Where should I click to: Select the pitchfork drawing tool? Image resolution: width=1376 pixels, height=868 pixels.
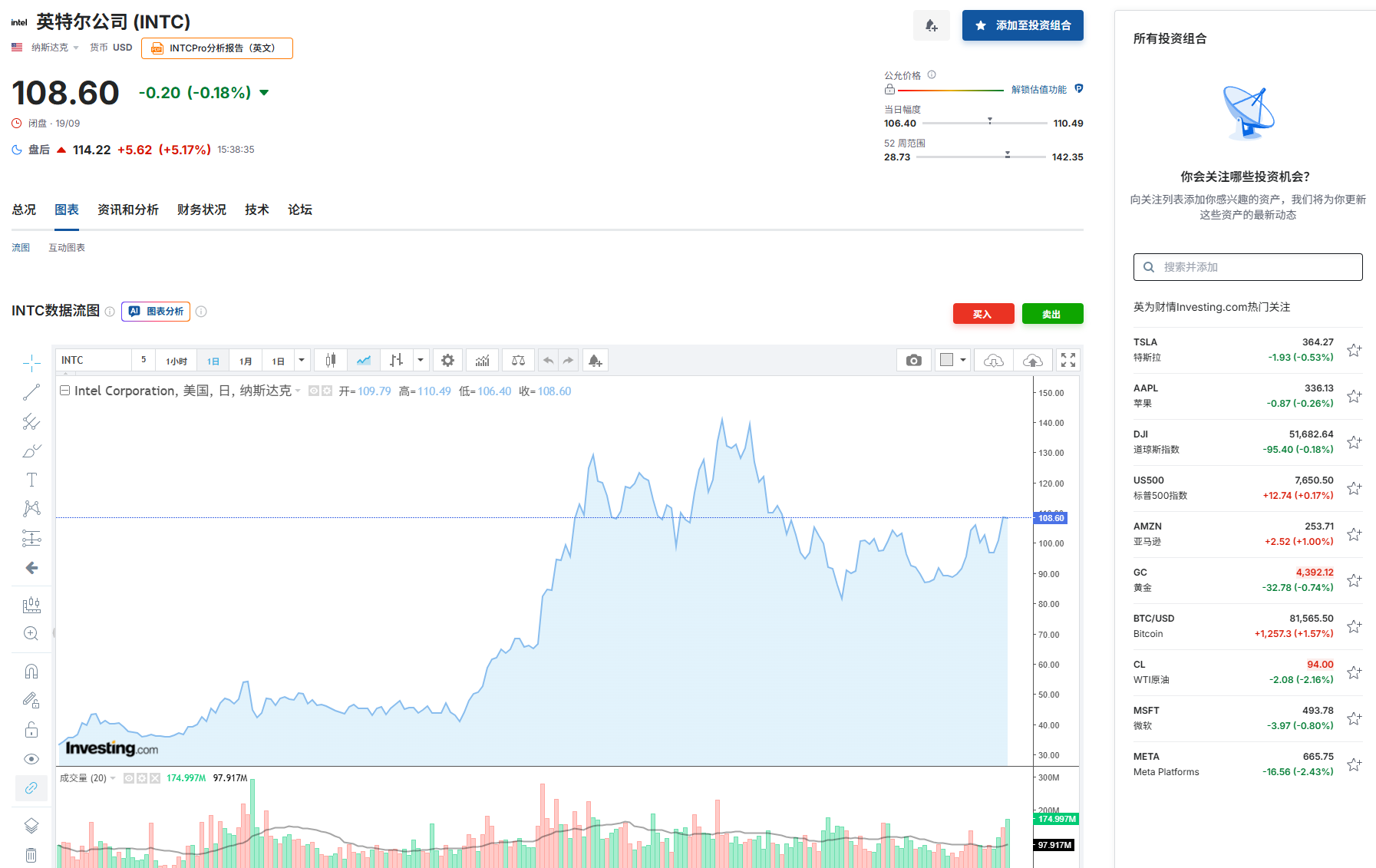point(31,421)
